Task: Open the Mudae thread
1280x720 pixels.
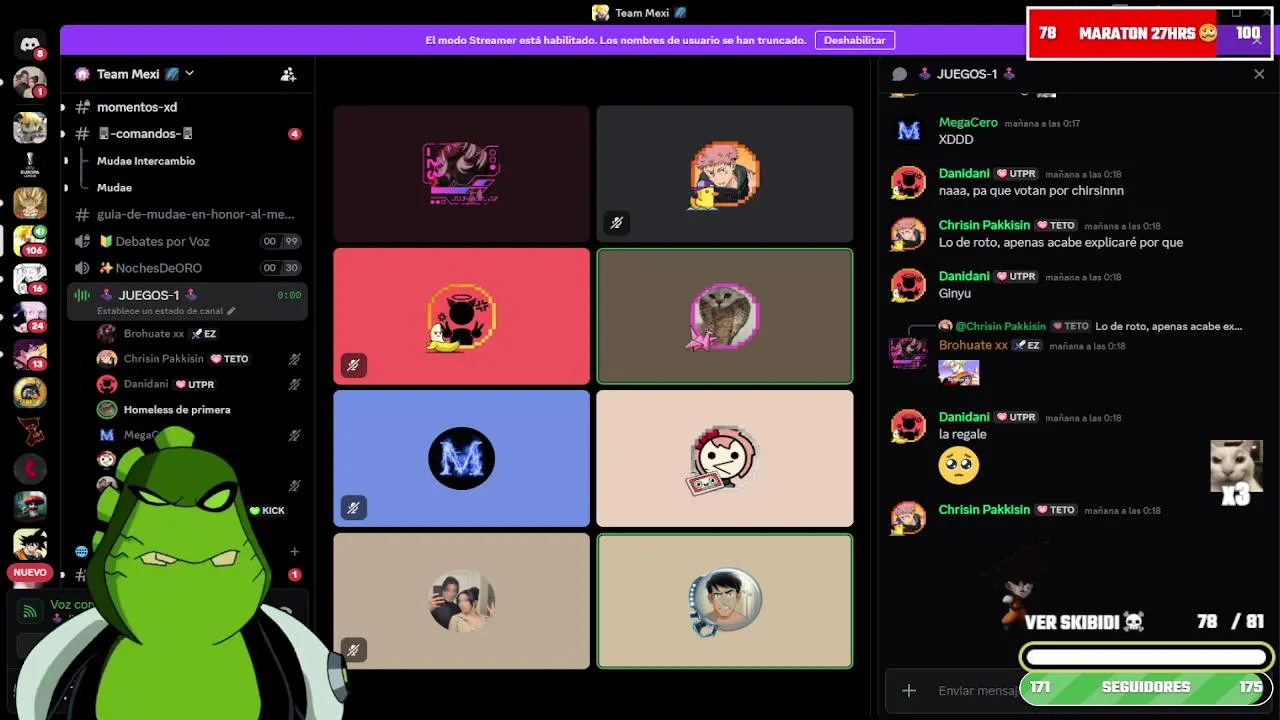Action: 114,188
